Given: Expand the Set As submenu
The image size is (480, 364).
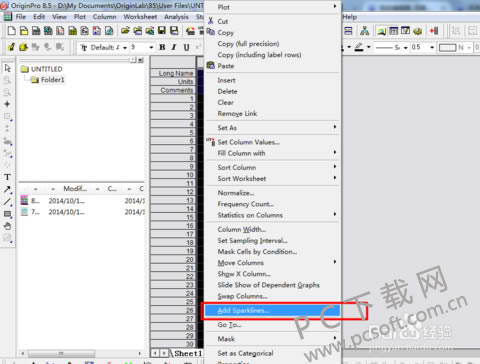Looking at the screenshot, I should click(273, 128).
